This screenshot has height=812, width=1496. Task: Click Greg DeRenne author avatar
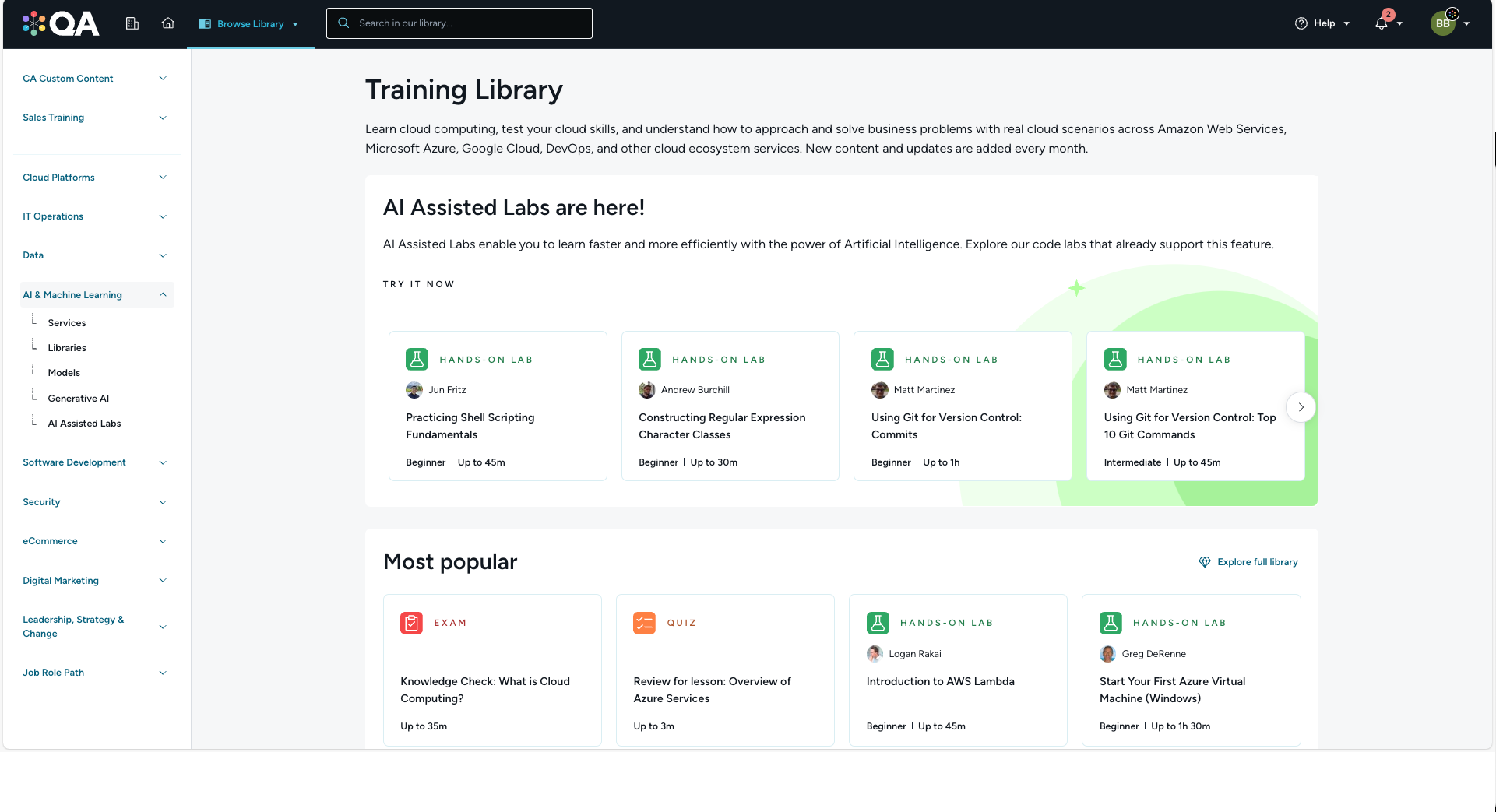click(1108, 654)
